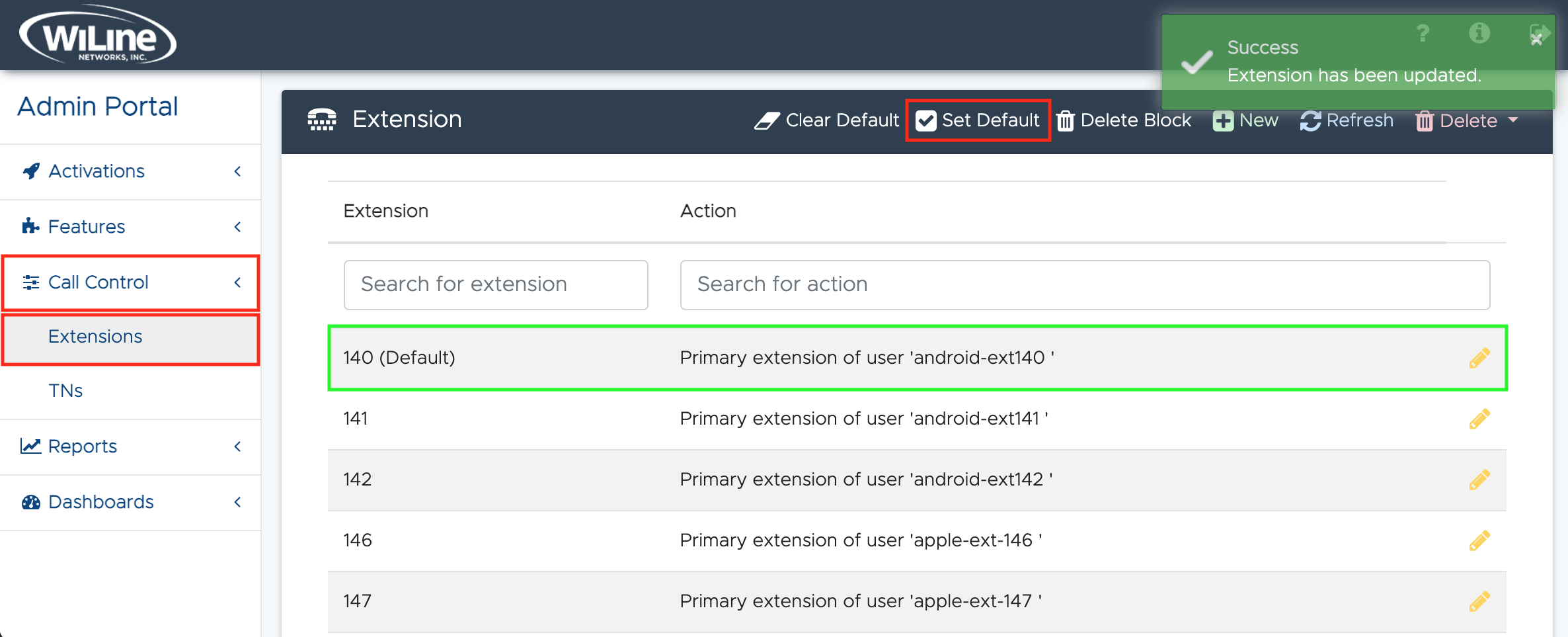The image size is (1568, 637).
Task: Expand the Activations sidebar section
Action: click(x=130, y=171)
